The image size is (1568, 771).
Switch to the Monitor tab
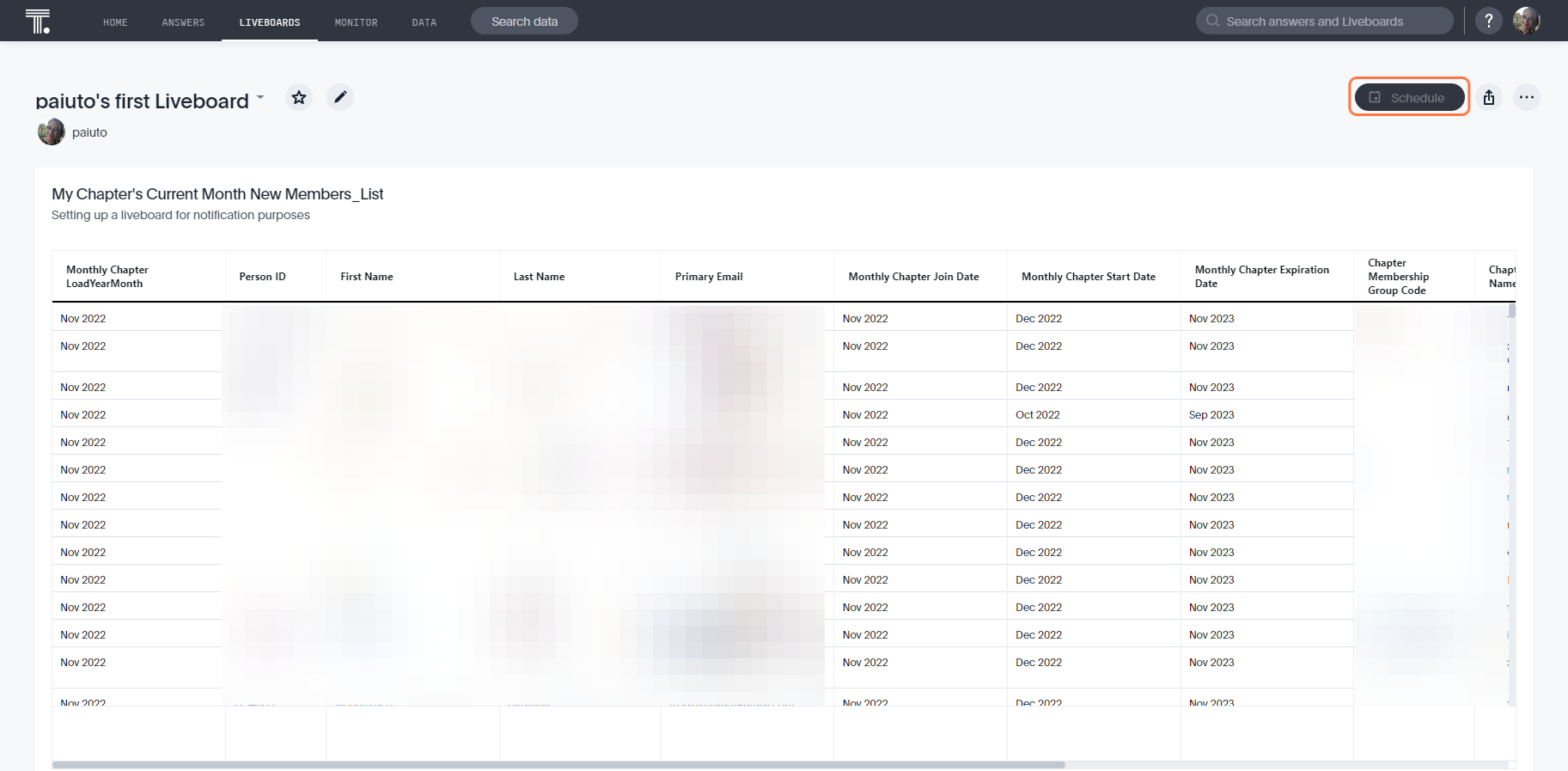(356, 22)
